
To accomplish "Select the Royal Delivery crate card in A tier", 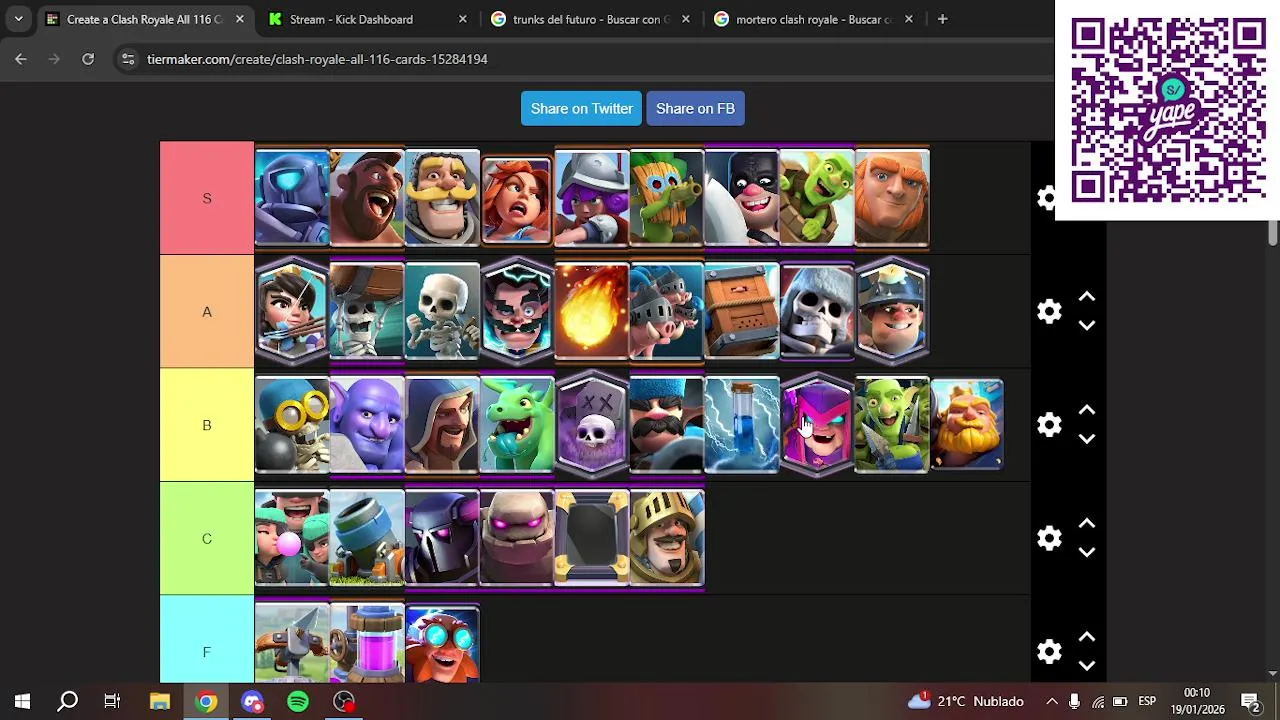I will 742,311.
